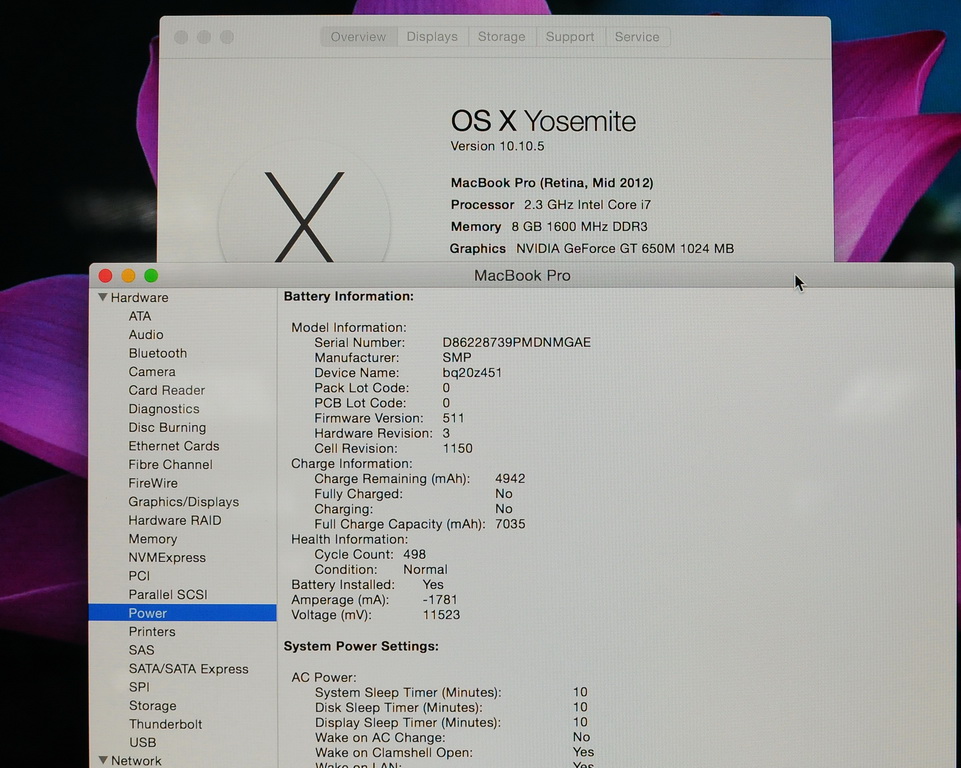Click the Network heading in the sidebar
Screen dimensions: 961x768
coord(136,761)
